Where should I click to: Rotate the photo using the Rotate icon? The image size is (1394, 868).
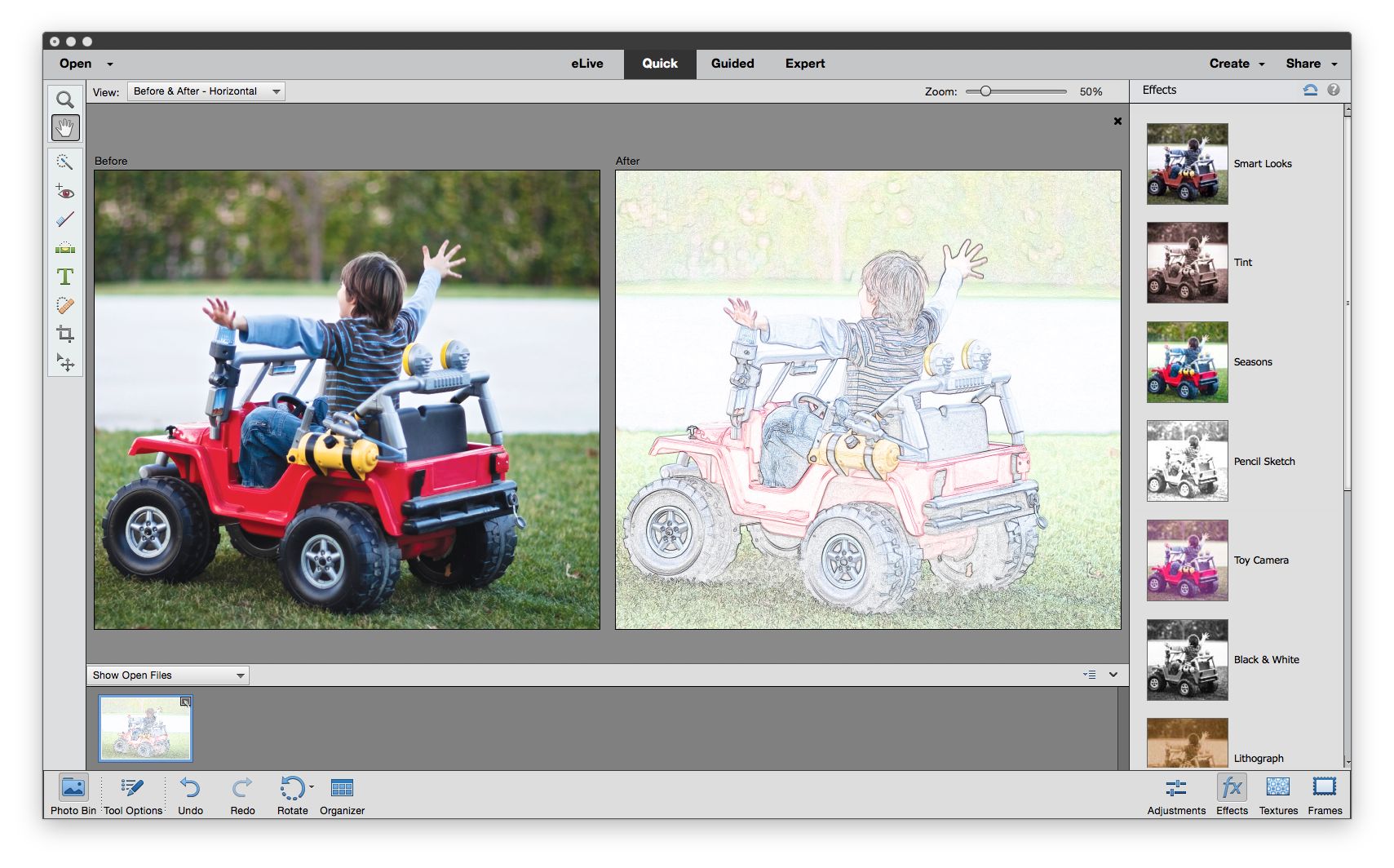pos(291,788)
